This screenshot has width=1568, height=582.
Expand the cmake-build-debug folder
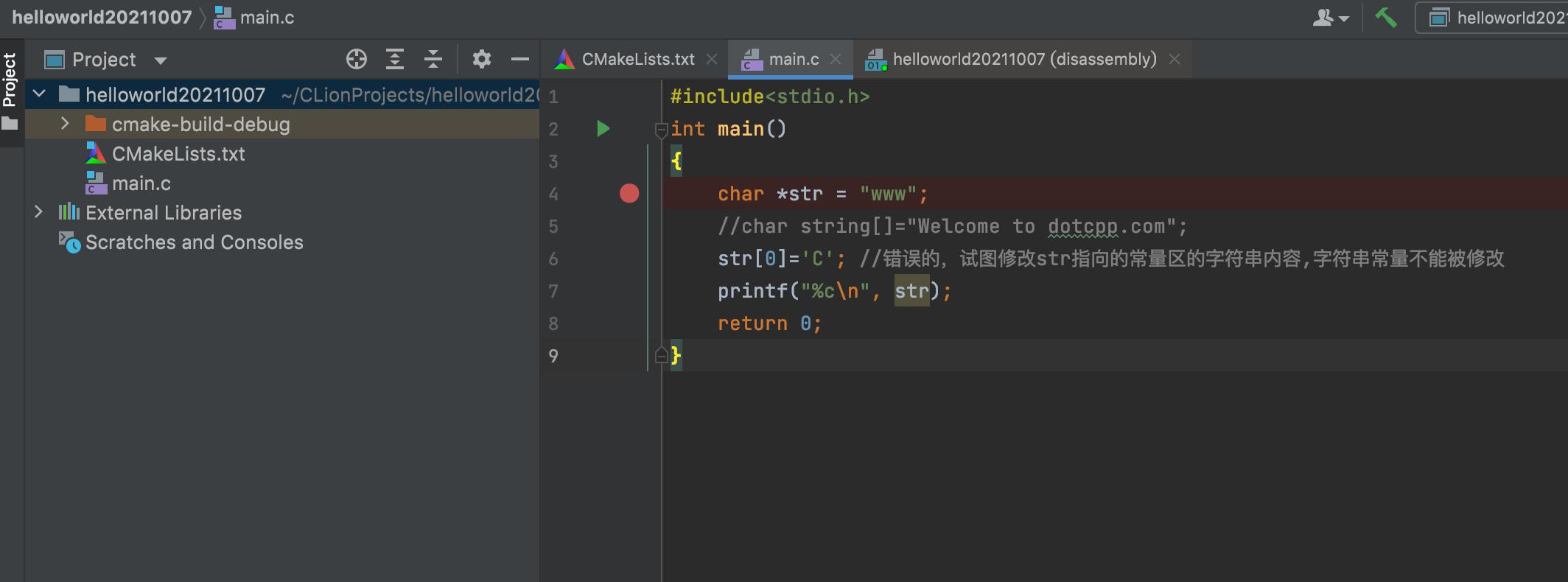point(65,124)
